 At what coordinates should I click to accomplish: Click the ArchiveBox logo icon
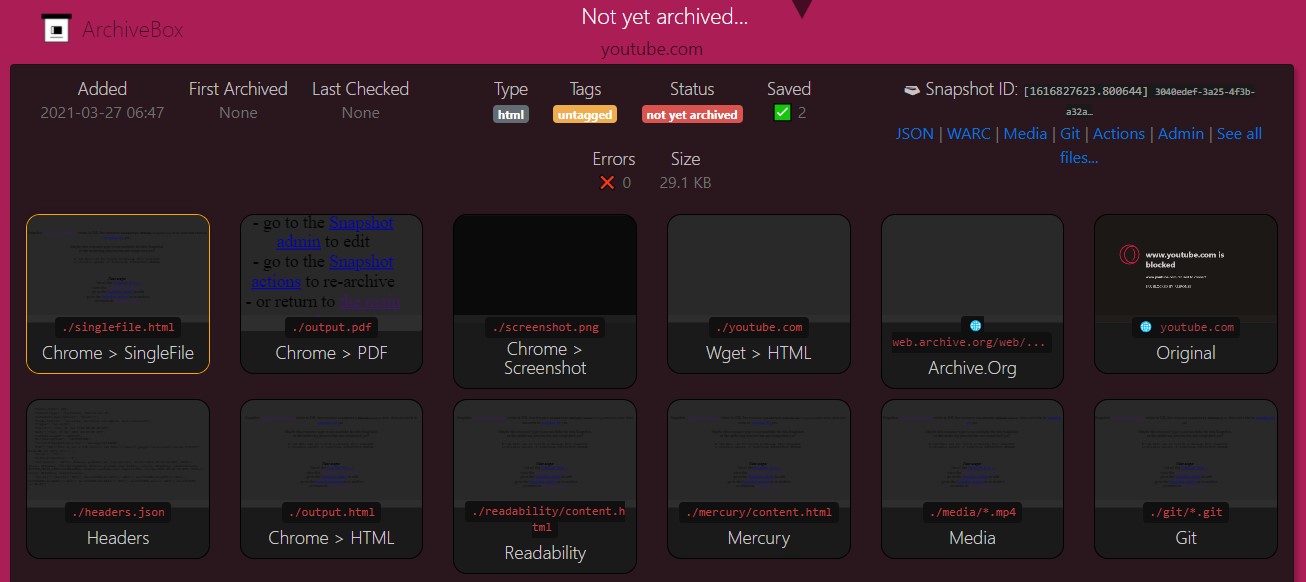click(x=57, y=29)
